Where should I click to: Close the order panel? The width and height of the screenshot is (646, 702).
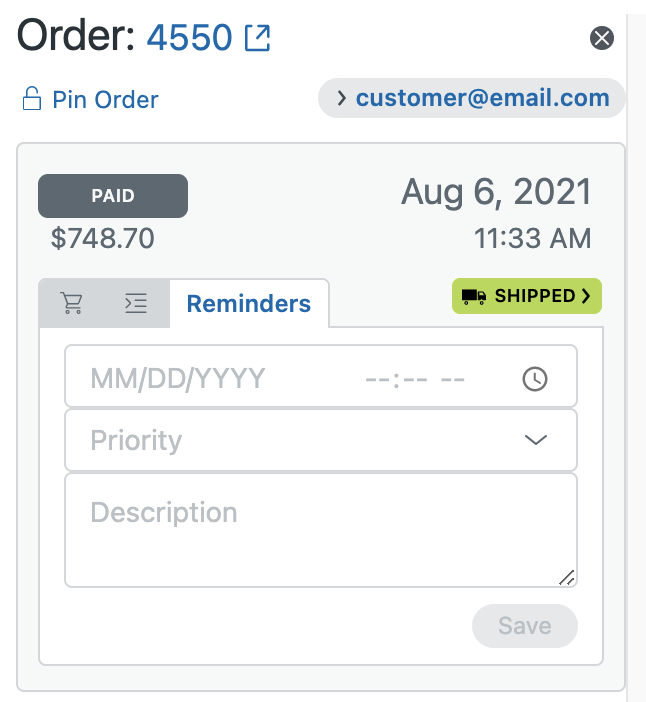coord(602,38)
